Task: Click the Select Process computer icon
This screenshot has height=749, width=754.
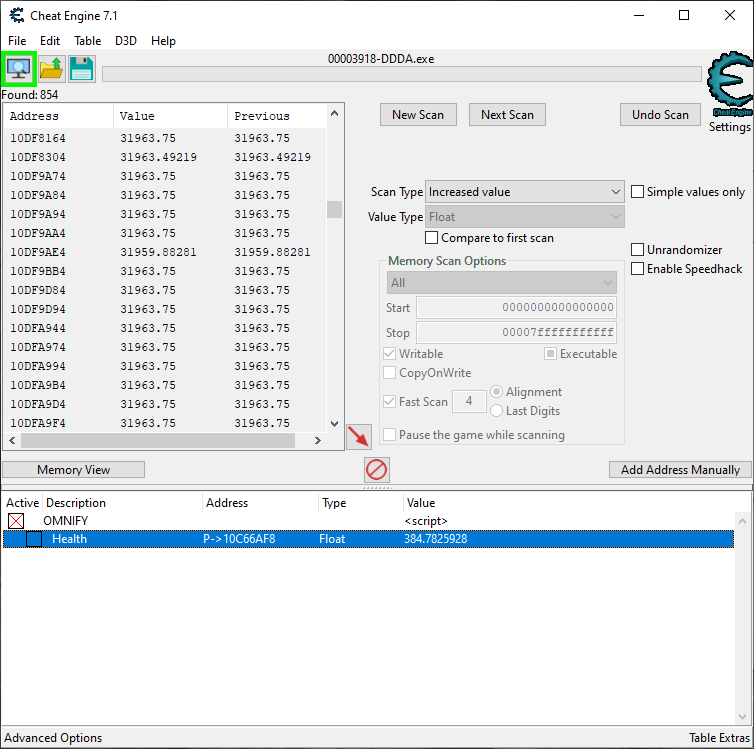Action: click(x=19, y=70)
